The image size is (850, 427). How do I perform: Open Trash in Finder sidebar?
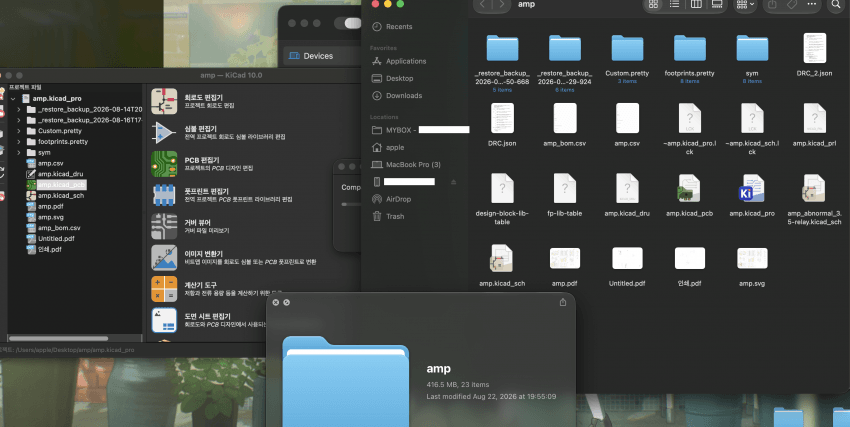click(x=395, y=217)
